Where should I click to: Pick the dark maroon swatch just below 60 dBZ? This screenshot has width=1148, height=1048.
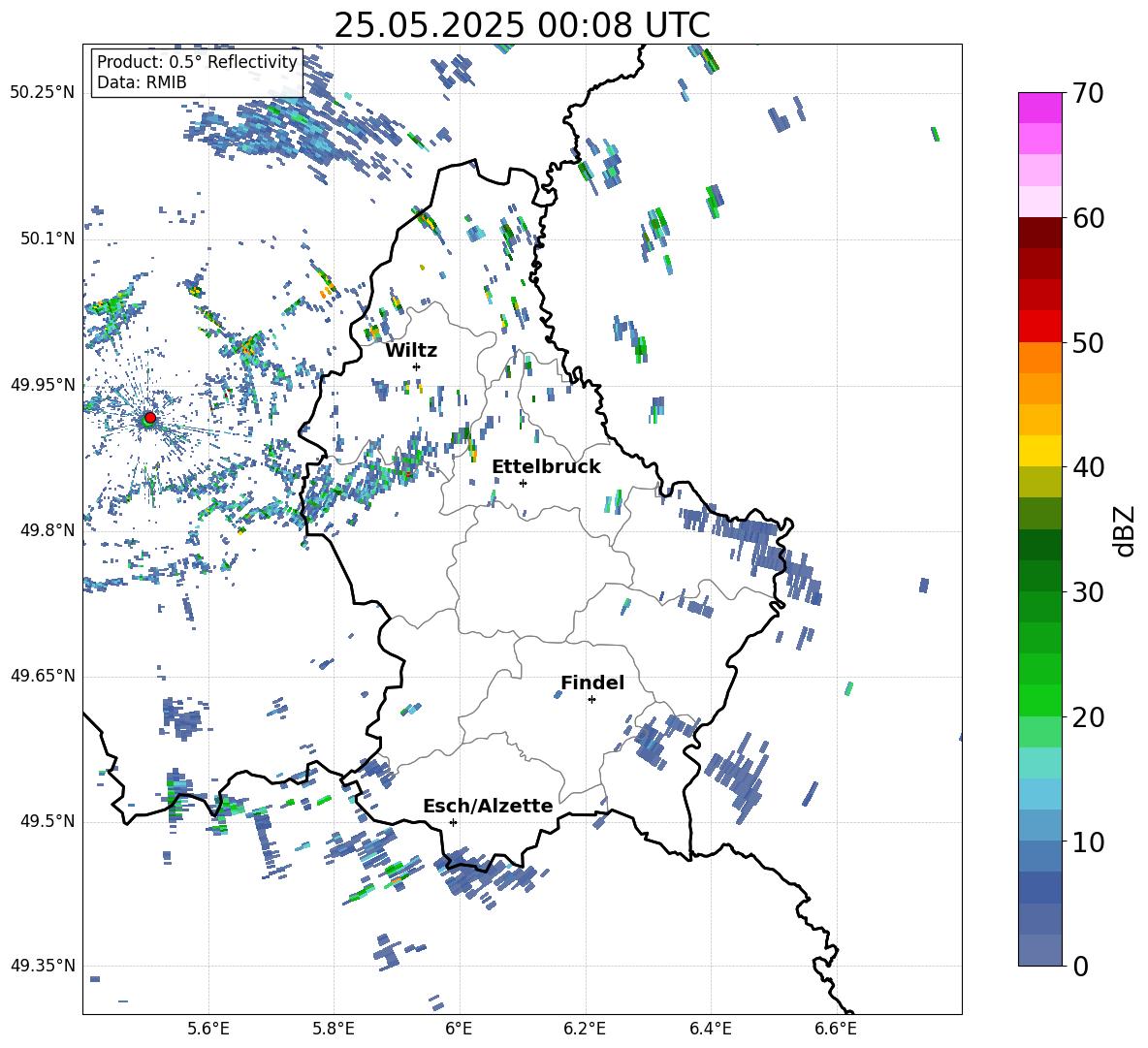pos(1039,234)
